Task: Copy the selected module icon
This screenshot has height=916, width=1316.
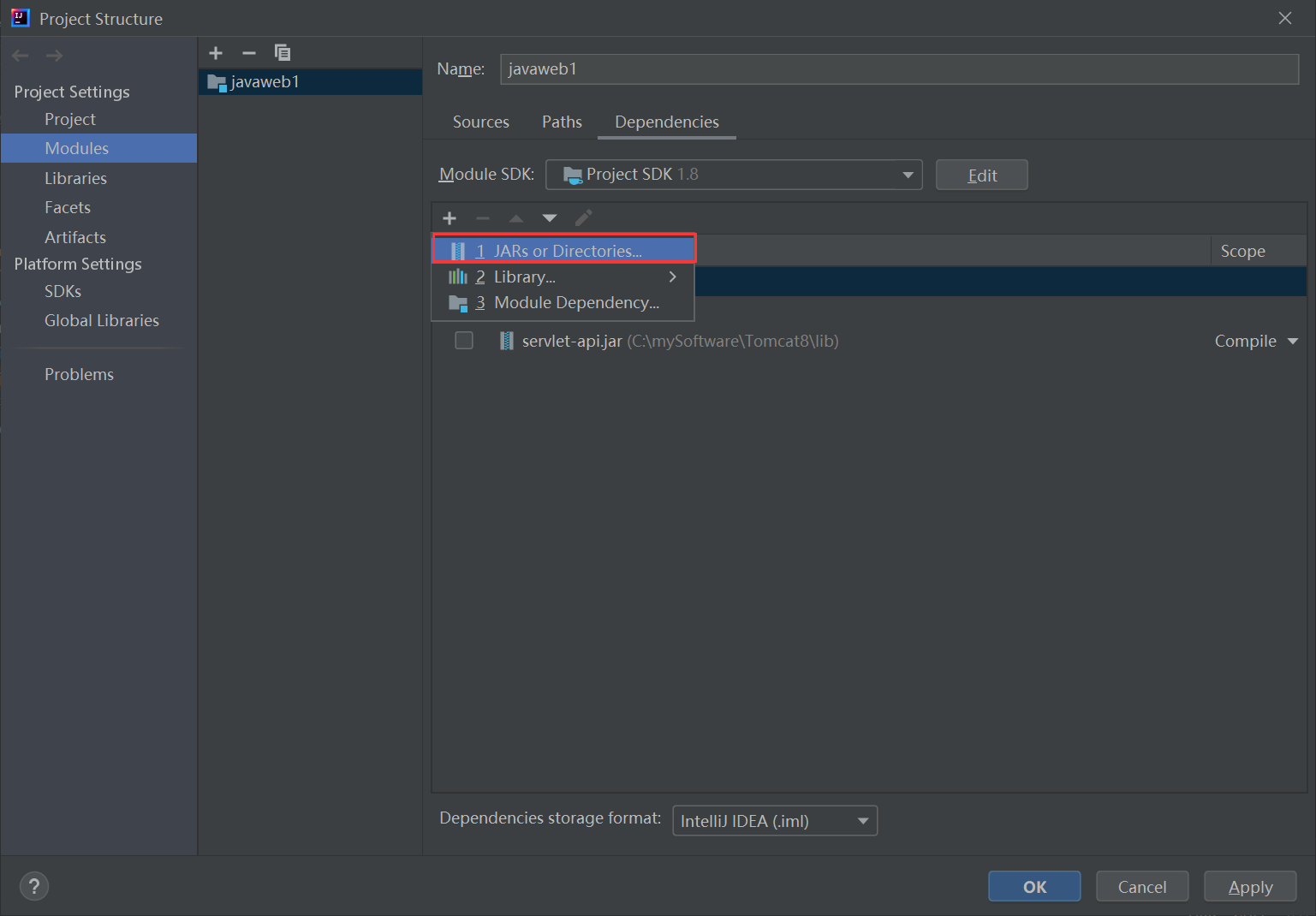Action: (282, 53)
